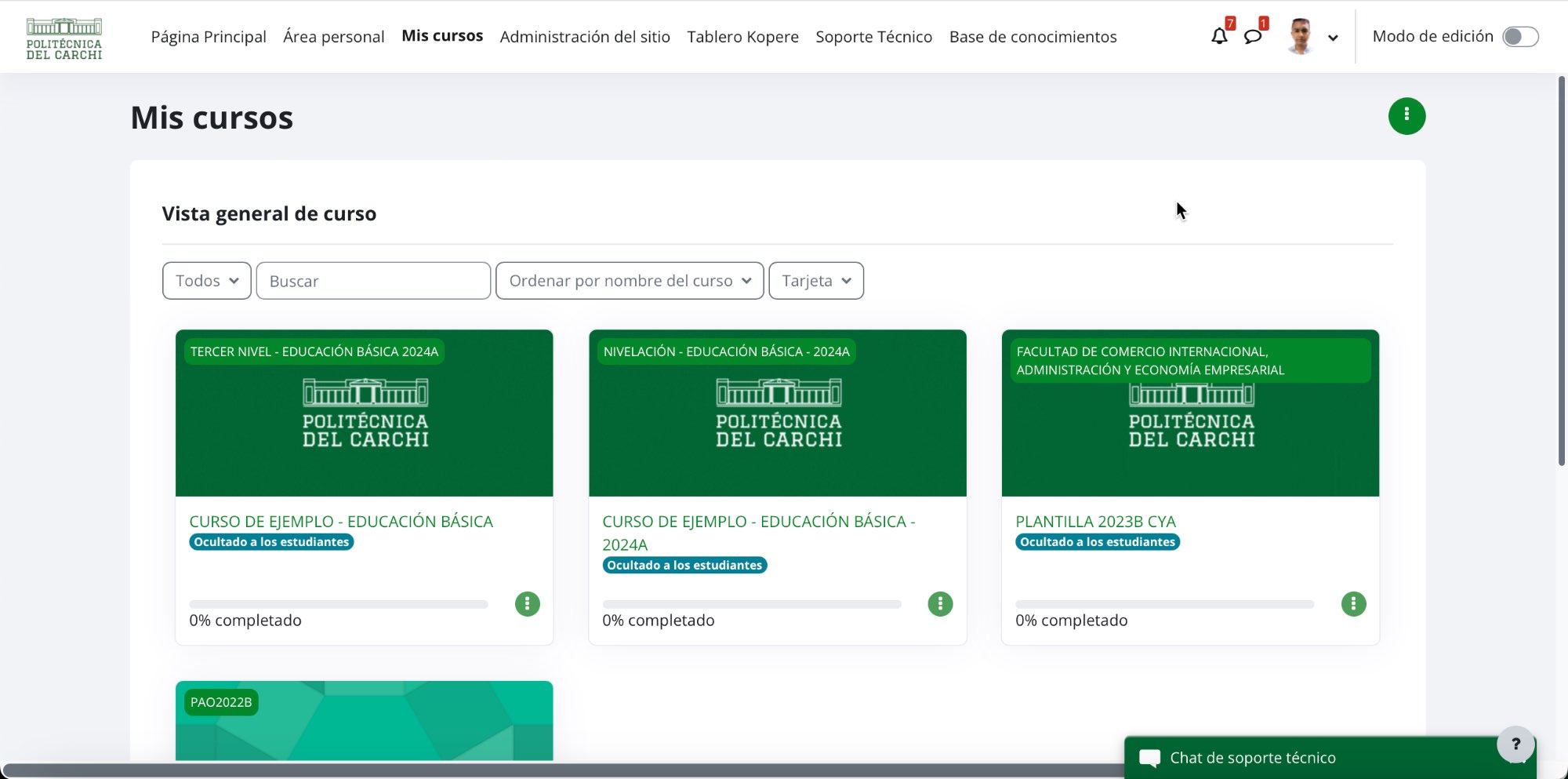The width and height of the screenshot is (1568, 779).
Task: Click the horizontal scrollbar at the bottom
Action: click(x=564, y=770)
